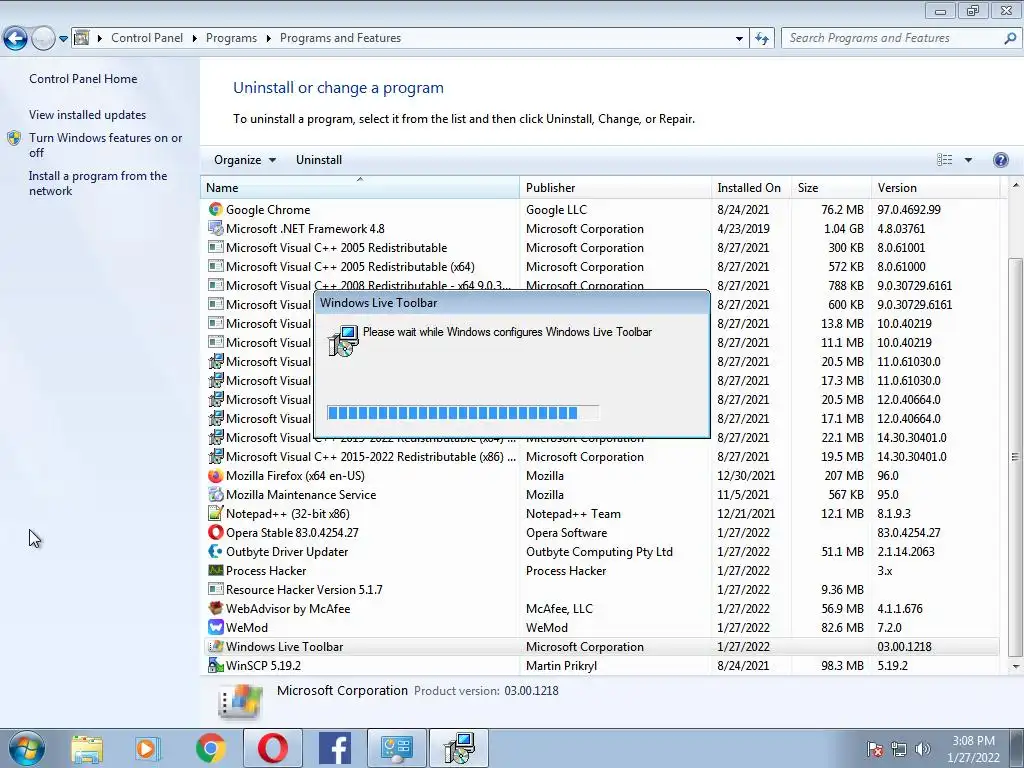Open the Organize dropdown menu
The width and height of the screenshot is (1024, 768).
click(245, 160)
